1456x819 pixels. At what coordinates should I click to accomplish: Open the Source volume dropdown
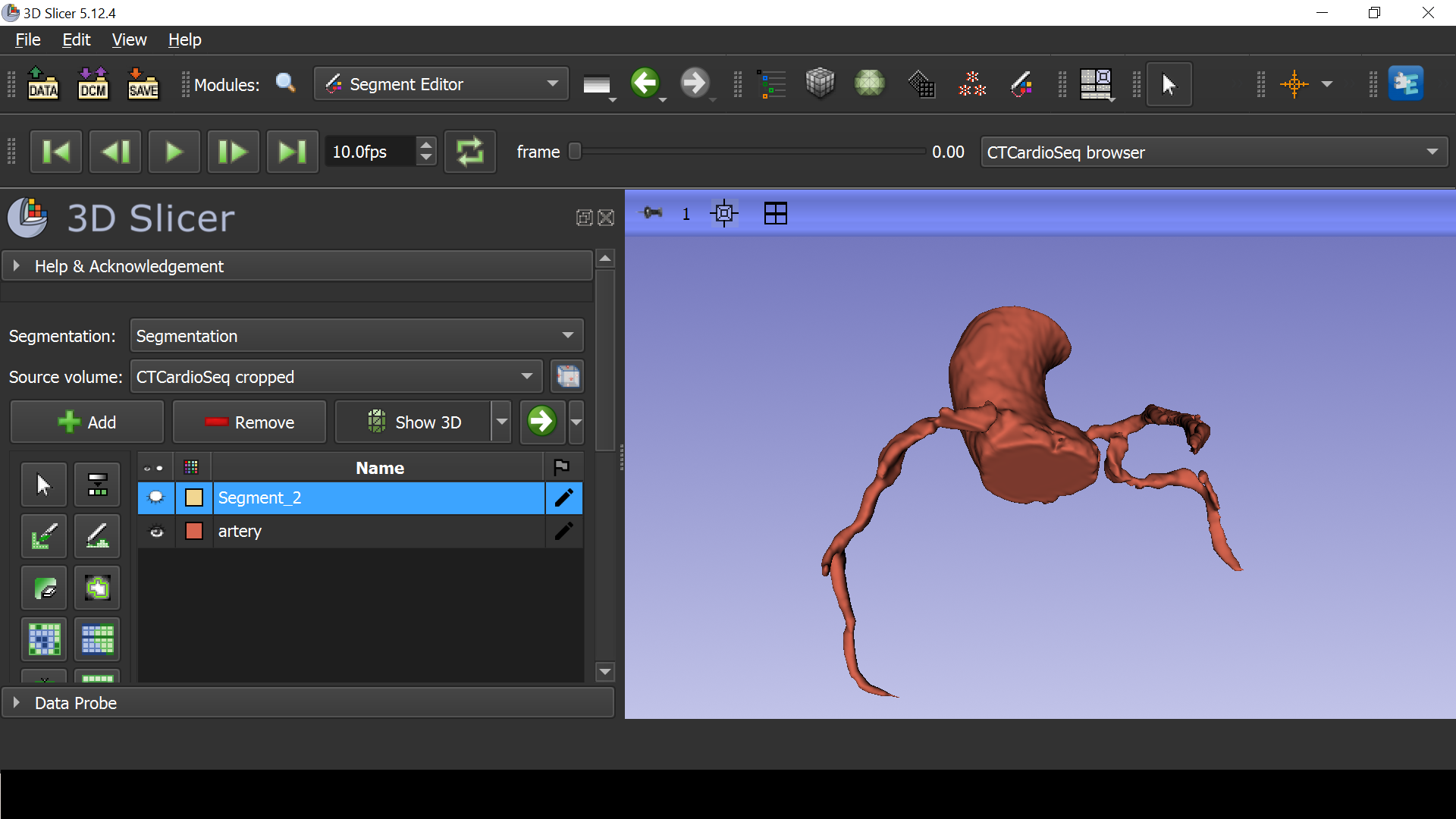[336, 377]
